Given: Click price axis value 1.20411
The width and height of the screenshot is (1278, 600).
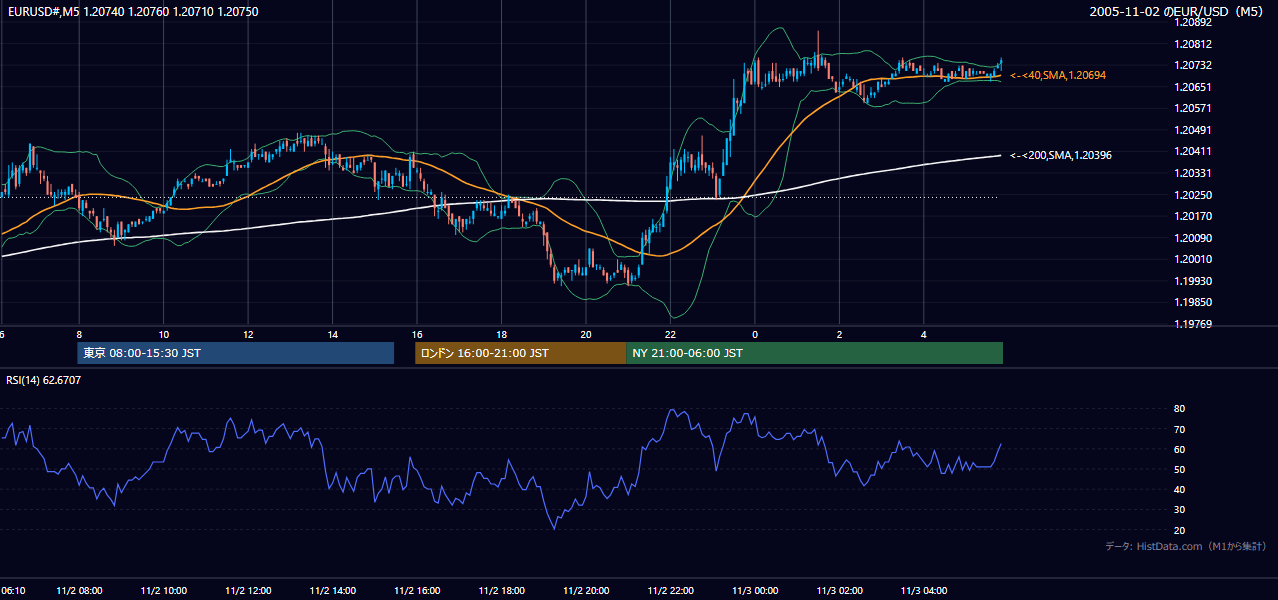Looking at the screenshot, I should pyautogui.click(x=1192, y=151).
